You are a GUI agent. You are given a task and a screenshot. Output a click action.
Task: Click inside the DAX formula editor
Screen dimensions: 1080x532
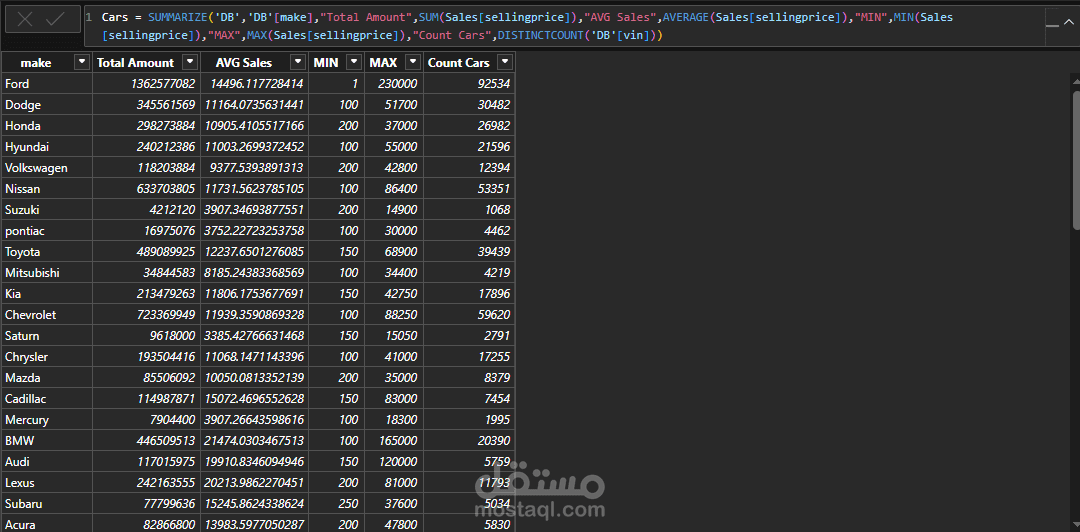point(565,25)
